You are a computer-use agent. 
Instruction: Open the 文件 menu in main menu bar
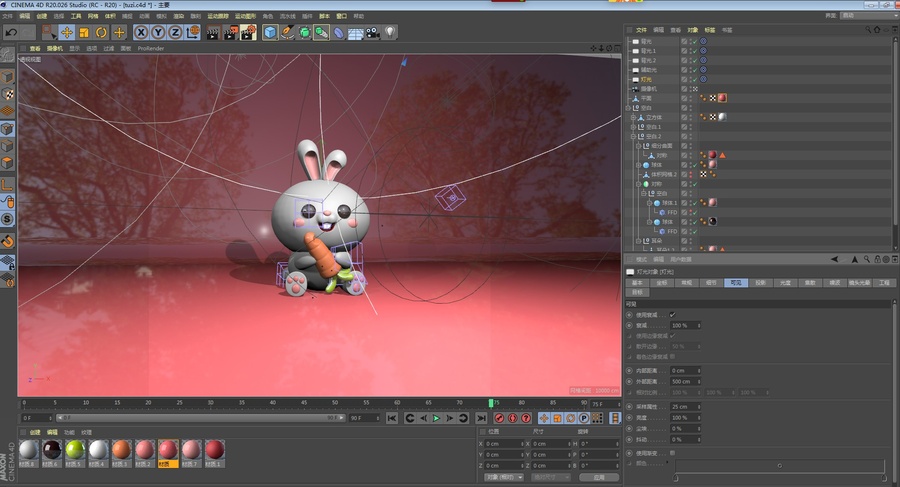(7, 16)
